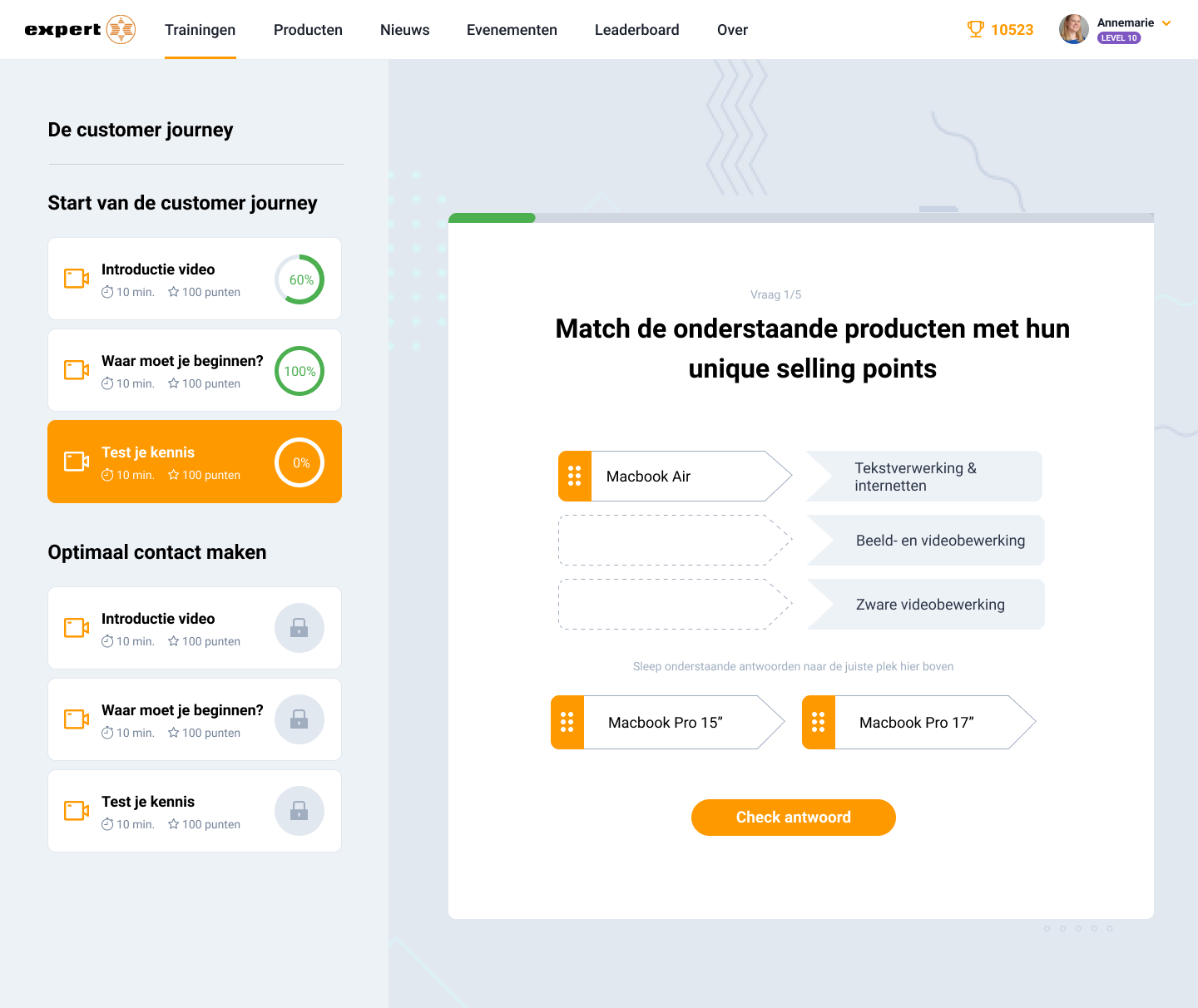Open the locked Waar moet je beginnen card

(x=195, y=719)
